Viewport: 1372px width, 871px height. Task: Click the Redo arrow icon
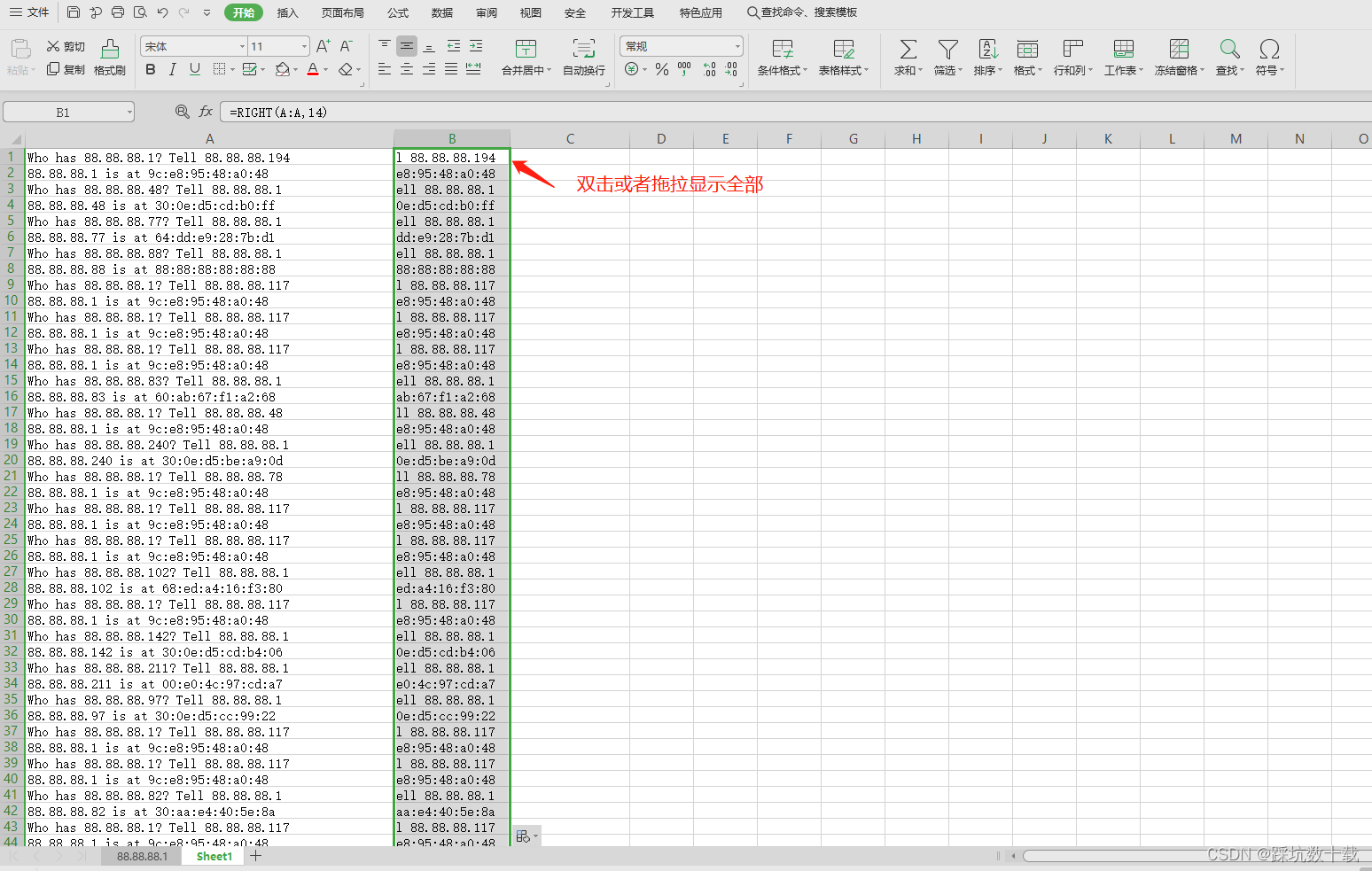coord(184,12)
